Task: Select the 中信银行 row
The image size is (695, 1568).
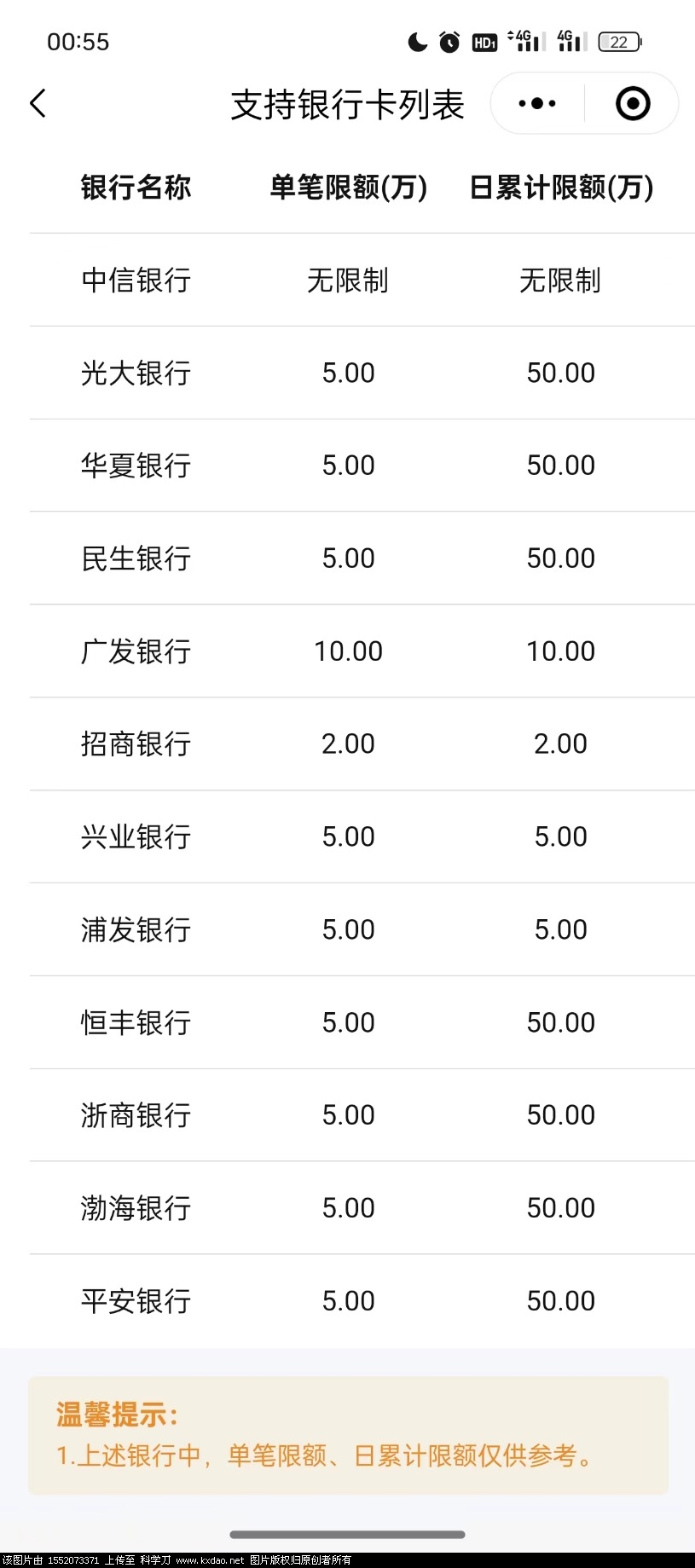Action: (x=362, y=280)
